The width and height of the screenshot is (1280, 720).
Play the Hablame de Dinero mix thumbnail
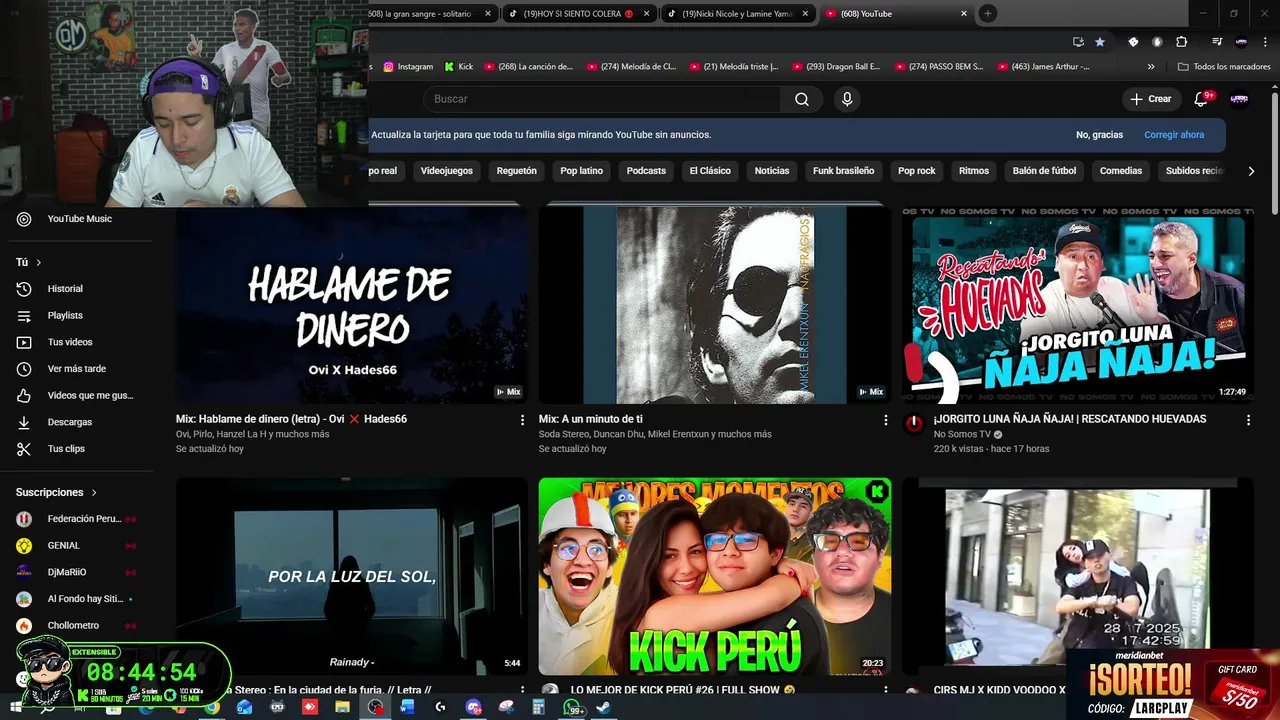pyautogui.click(x=352, y=305)
